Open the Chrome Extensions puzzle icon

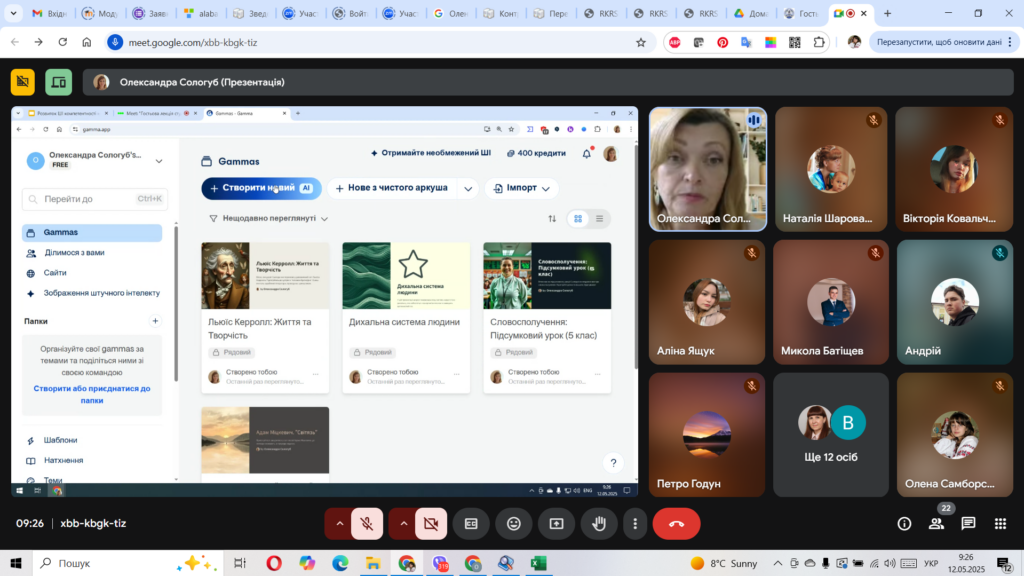pyautogui.click(x=819, y=42)
